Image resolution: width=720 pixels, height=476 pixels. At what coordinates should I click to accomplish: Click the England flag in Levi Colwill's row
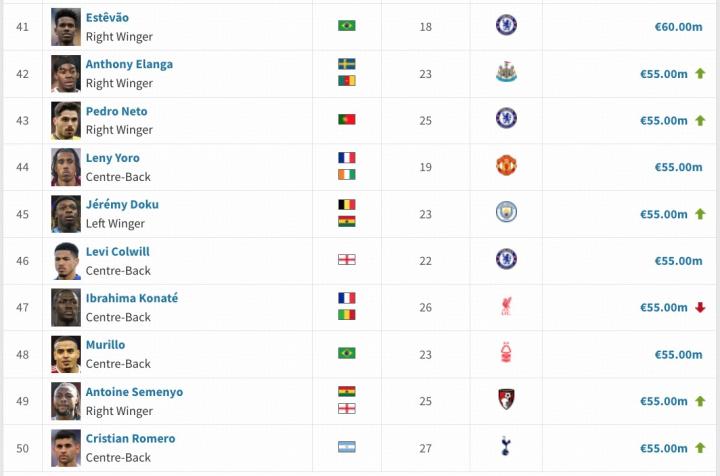(x=346, y=260)
